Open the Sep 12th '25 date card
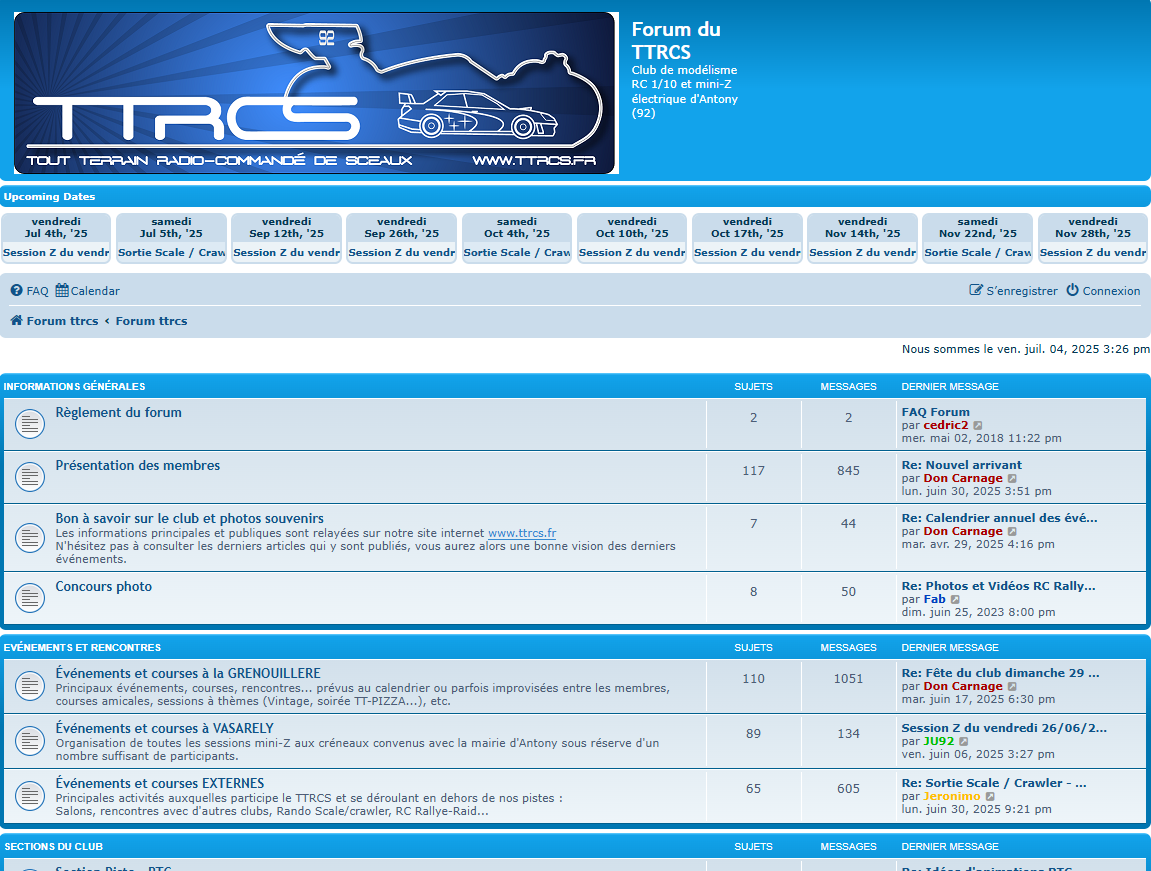 286,238
